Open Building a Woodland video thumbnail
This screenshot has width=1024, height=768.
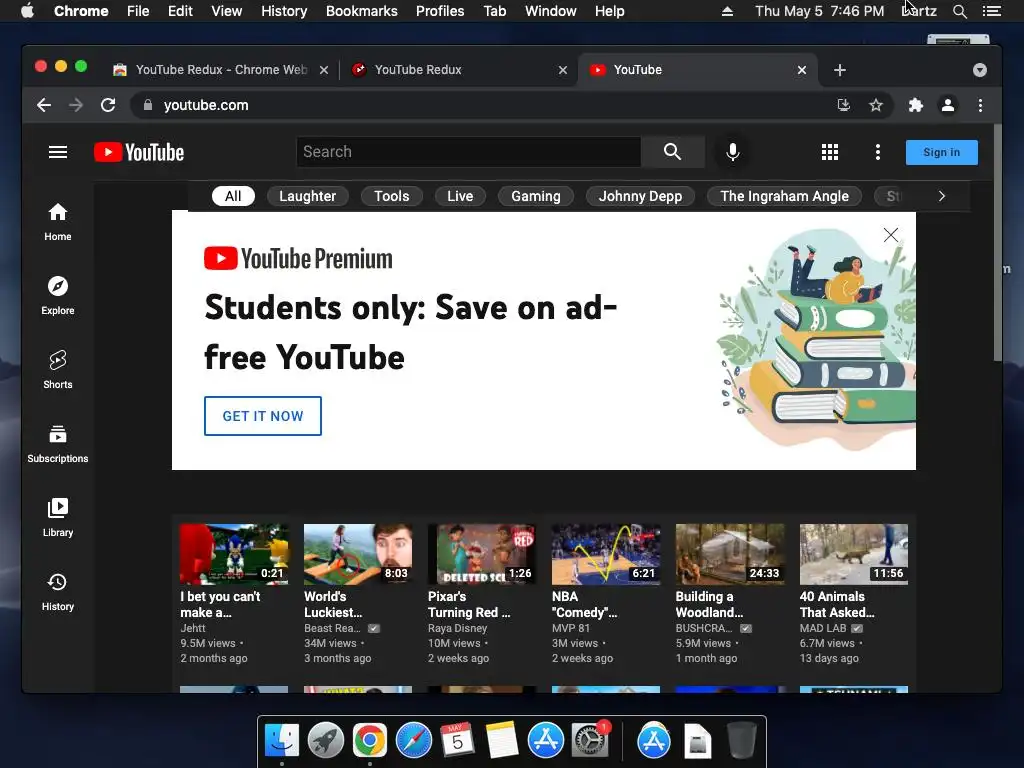pos(730,554)
